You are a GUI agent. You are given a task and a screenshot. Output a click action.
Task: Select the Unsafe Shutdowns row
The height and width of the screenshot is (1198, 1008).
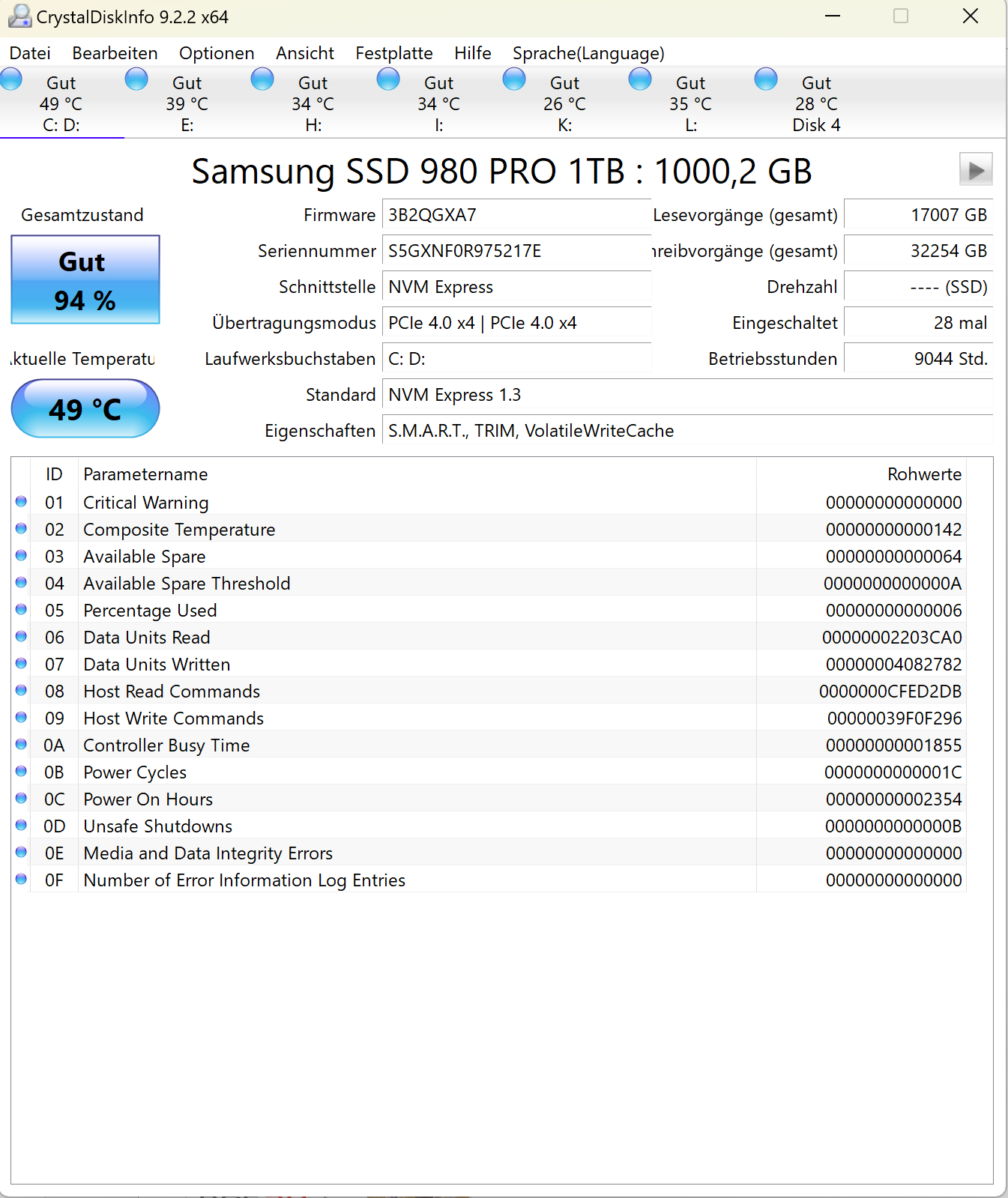[x=489, y=826]
